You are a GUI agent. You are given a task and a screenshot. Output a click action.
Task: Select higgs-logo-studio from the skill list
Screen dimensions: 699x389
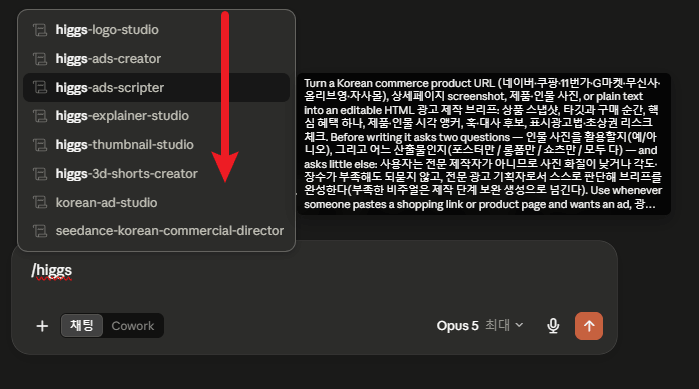[x=156, y=30]
